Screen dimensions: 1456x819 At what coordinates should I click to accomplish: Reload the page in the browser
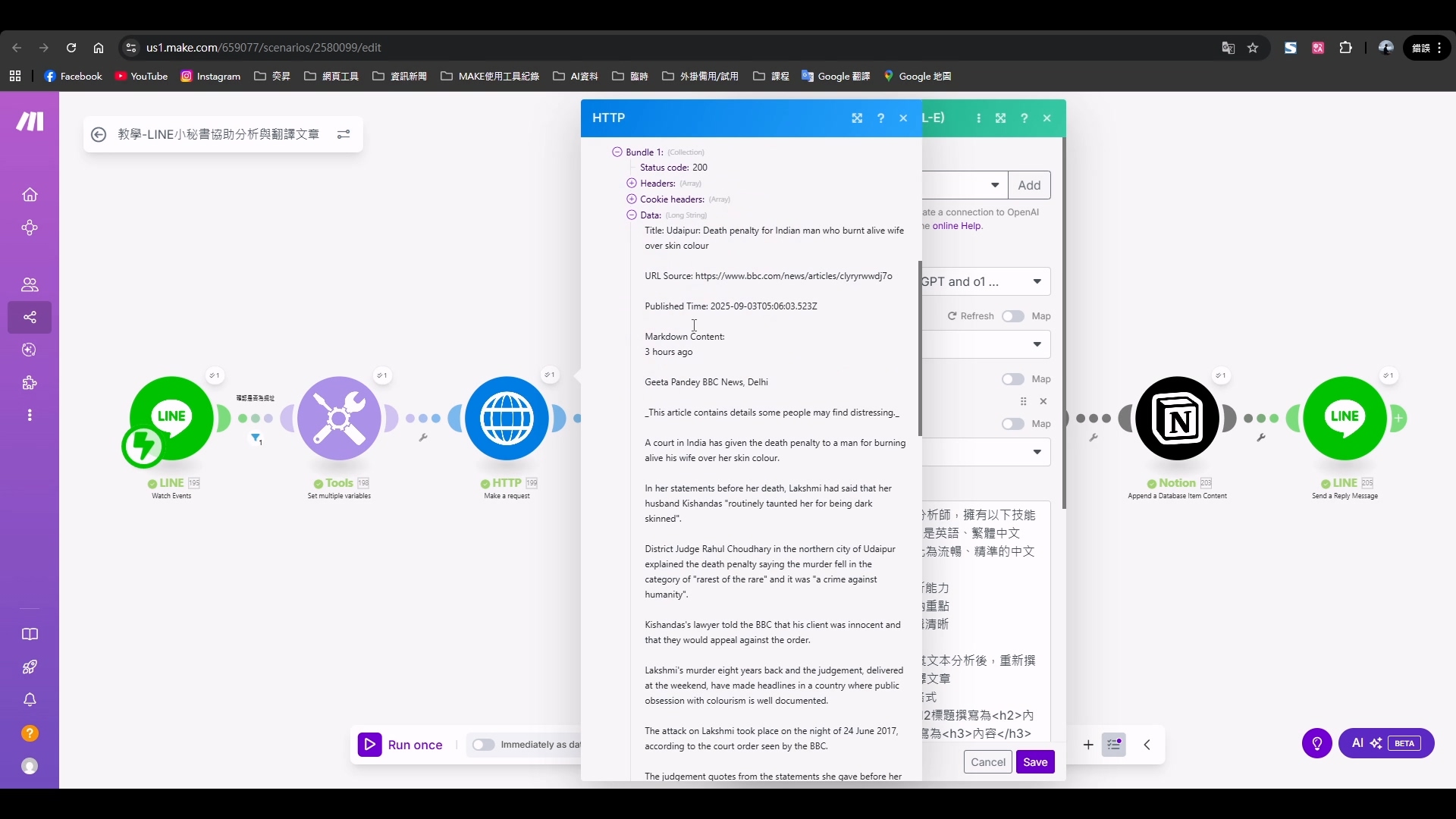coord(71,48)
